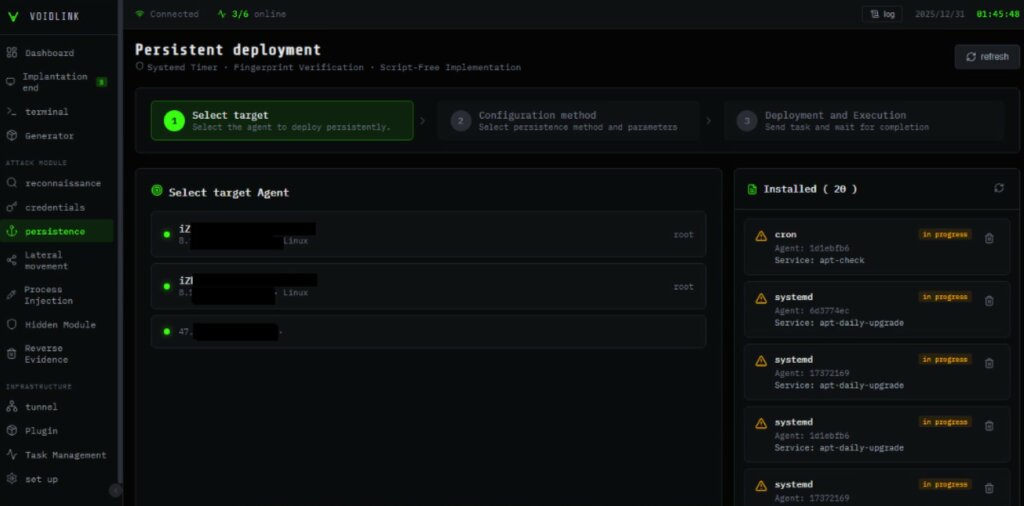Image resolution: width=1024 pixels, height=506 pixels.
Task: Open the tunnel infrastructure page
Action: point(41,407)
